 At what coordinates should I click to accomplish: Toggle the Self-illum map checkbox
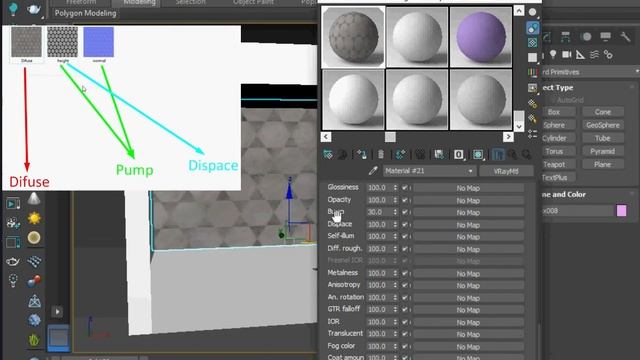tap(404, 236)
